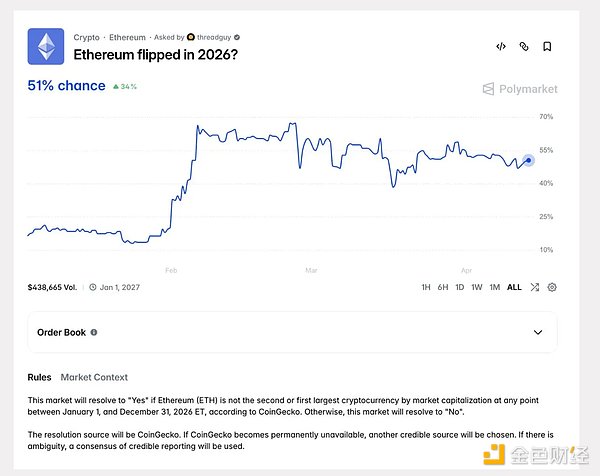Select the 1H chart timeframe
Viewport: 600px width, 476px height.
(426, 287)
